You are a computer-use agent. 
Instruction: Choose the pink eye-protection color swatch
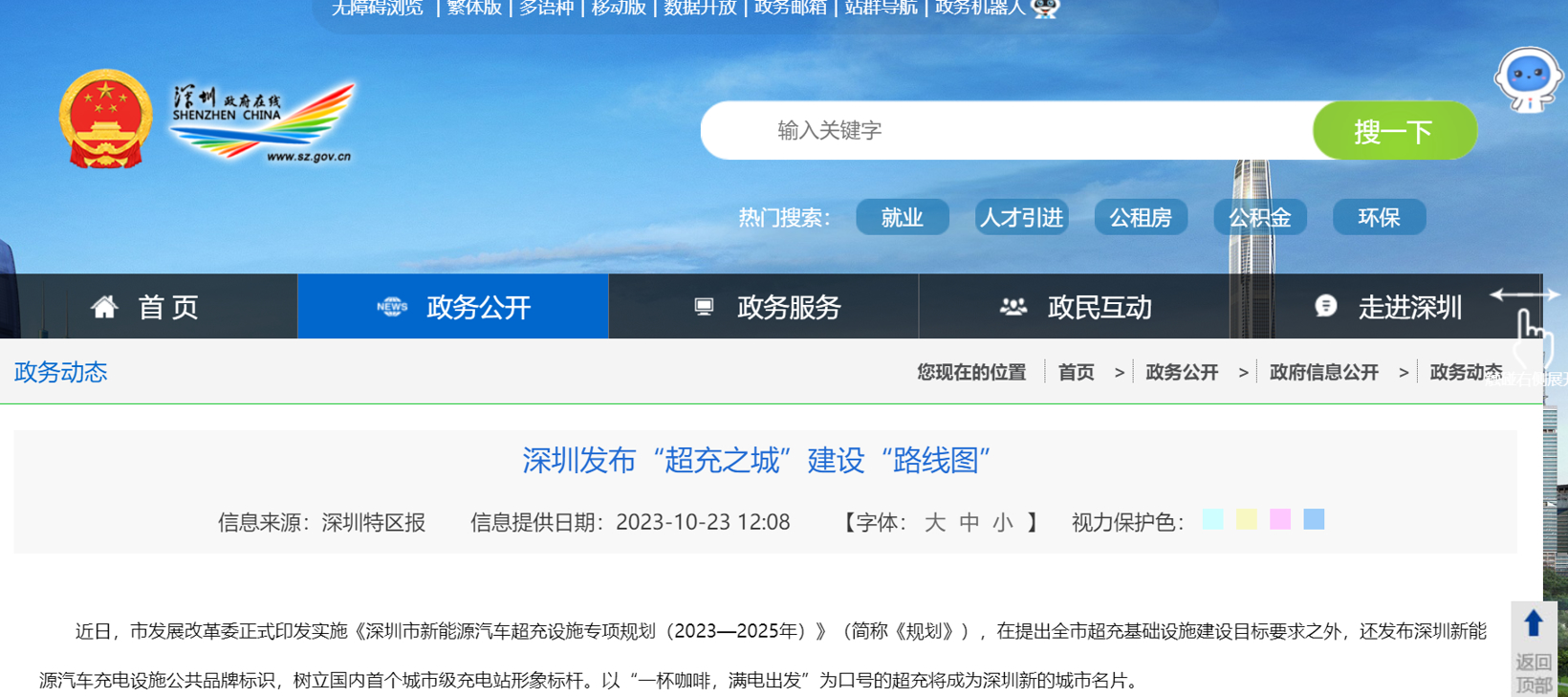1280,519
